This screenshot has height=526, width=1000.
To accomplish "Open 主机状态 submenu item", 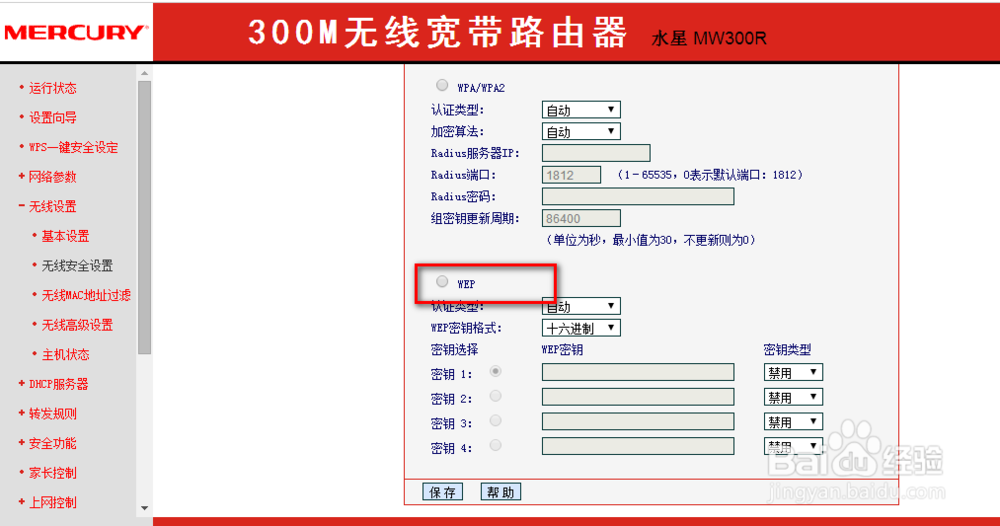I will (x=65, y=354).
